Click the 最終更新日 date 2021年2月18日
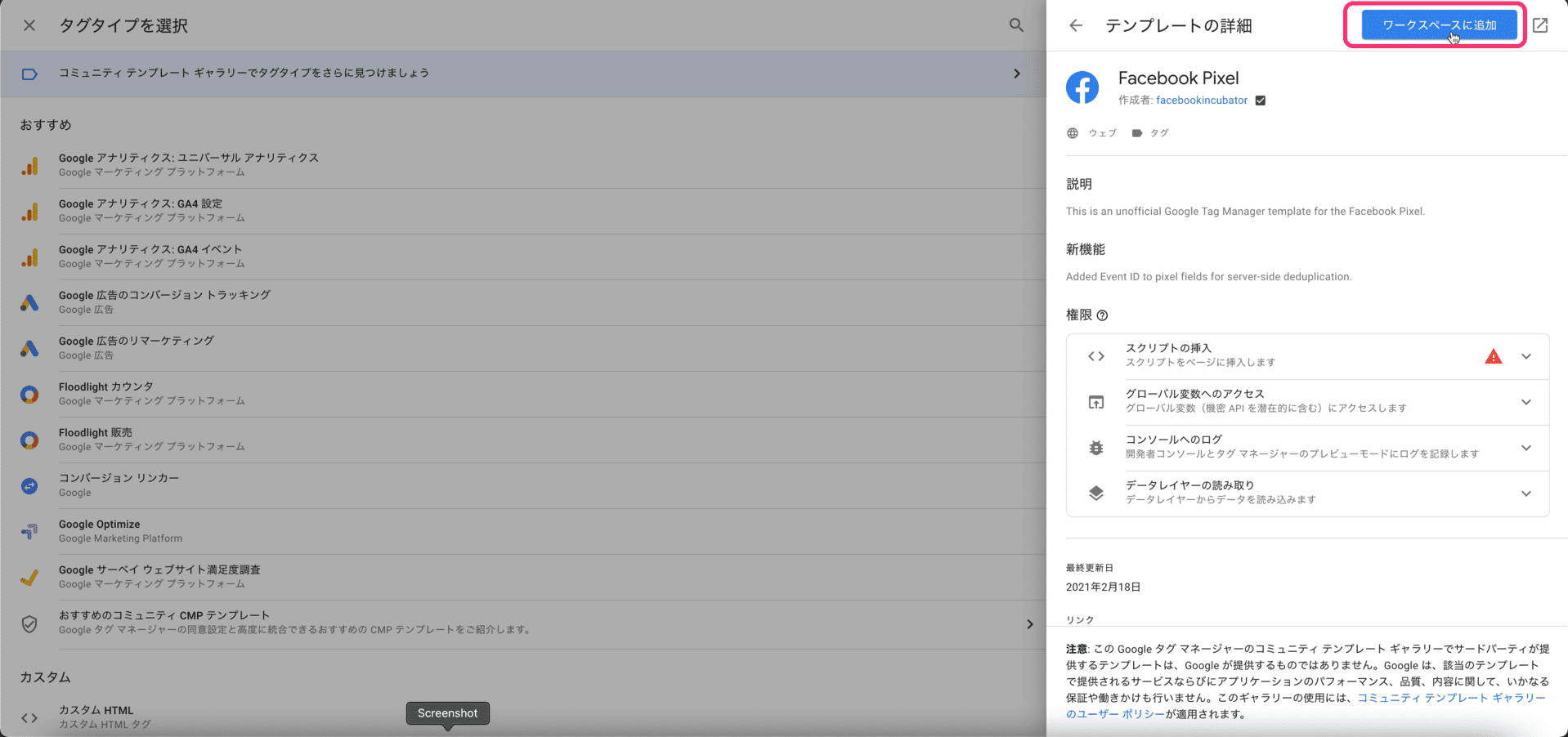1568x737 pixels. coord(1103,587)
